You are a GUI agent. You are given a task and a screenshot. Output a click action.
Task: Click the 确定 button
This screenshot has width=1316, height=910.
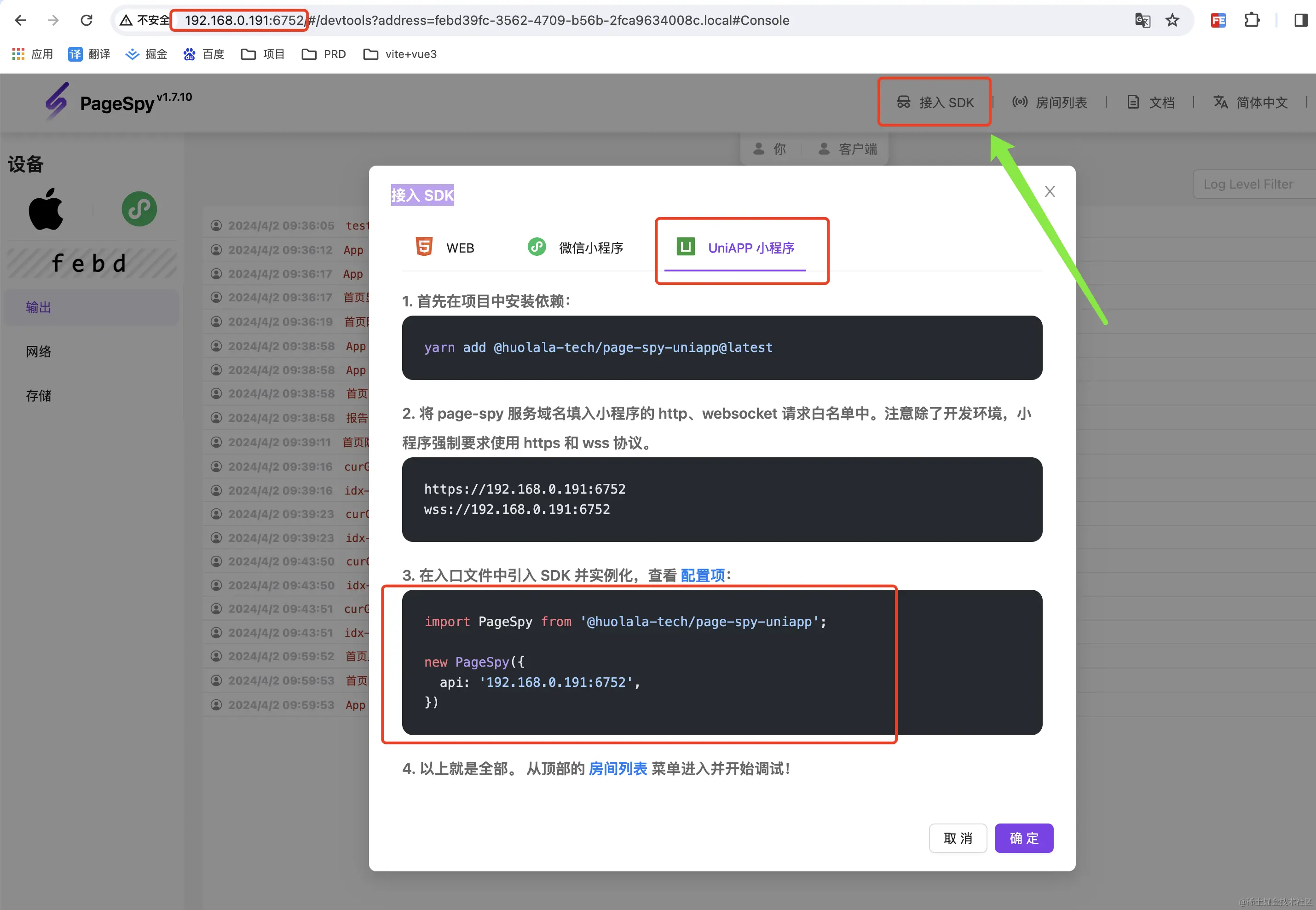(x=1024, y=838)
